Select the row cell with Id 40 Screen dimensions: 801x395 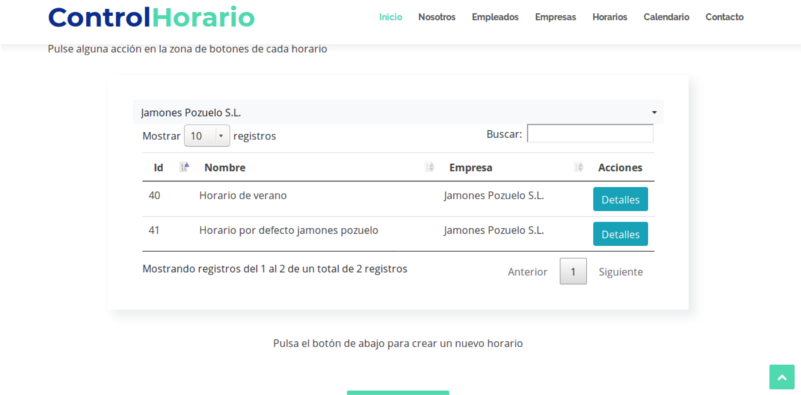[x=154, y=195]
